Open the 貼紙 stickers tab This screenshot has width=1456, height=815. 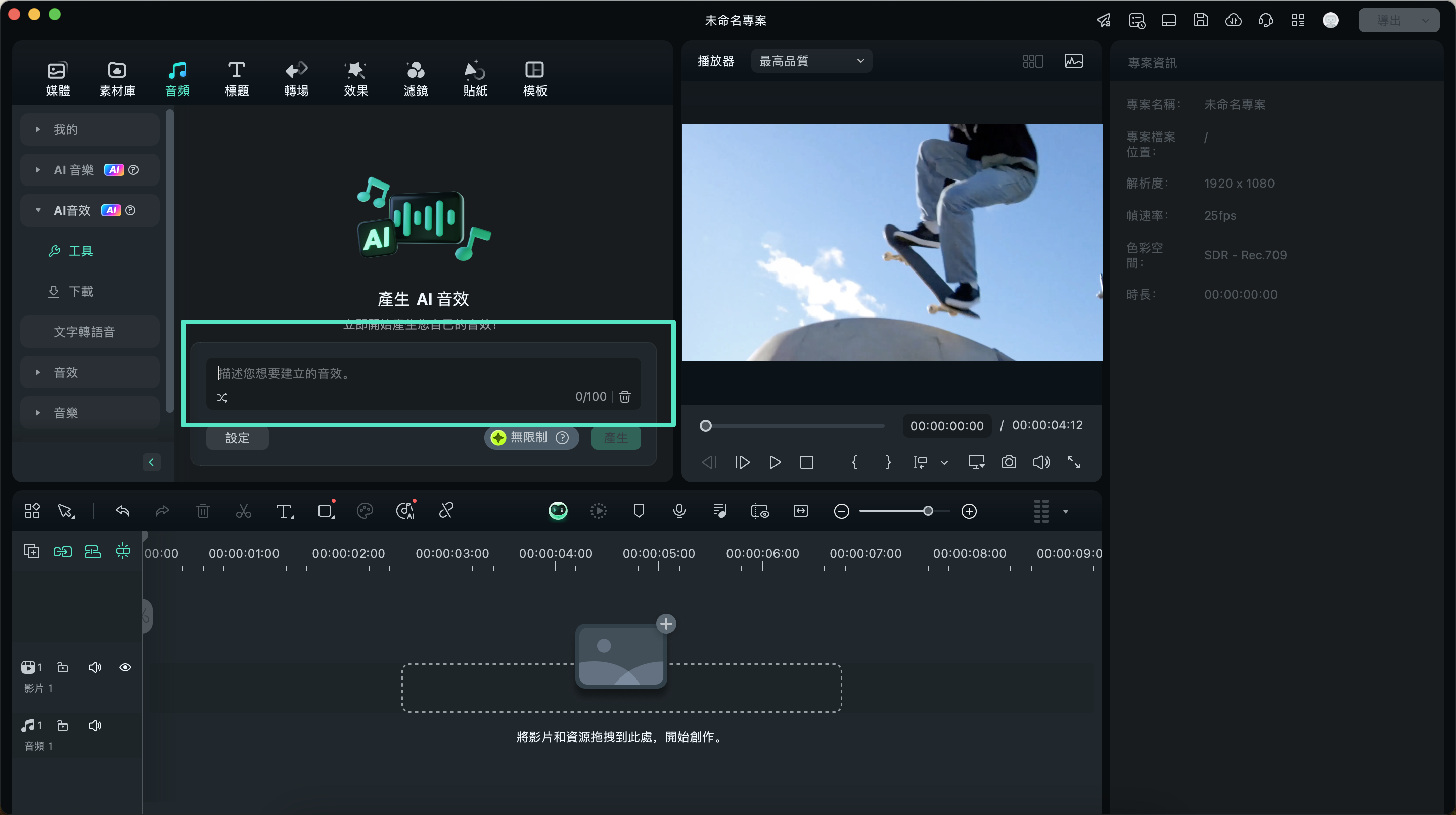pos(475,78)
